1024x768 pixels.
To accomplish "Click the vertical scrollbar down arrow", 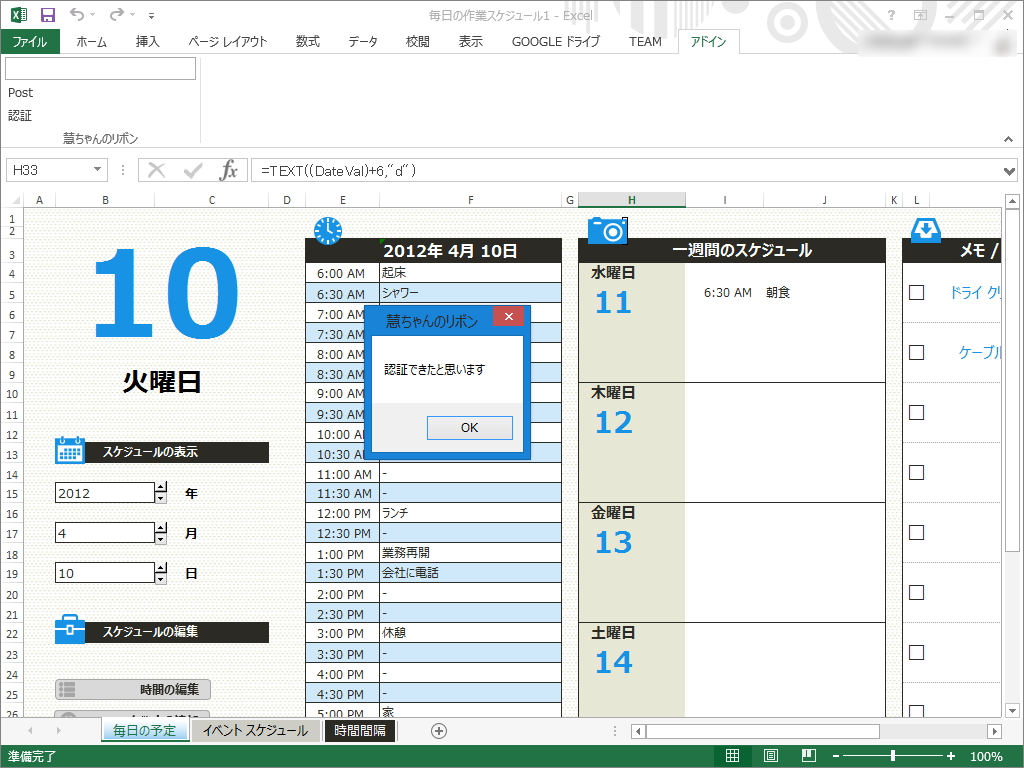I will 1012,710.
